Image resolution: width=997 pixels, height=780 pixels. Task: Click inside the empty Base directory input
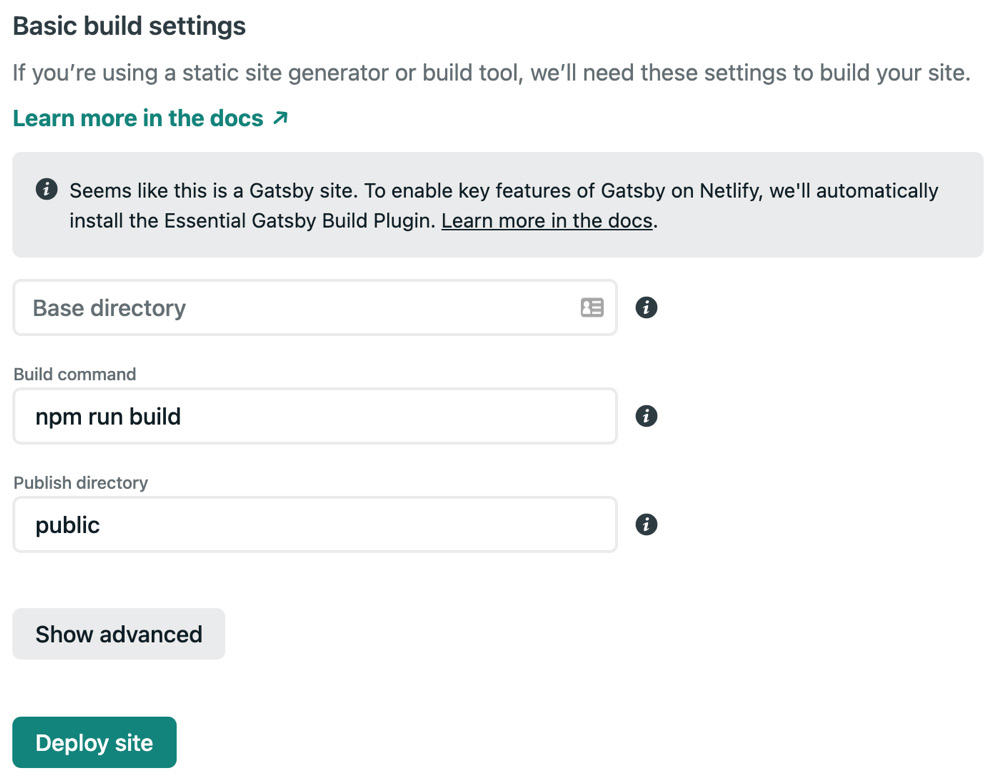pos(300,308)
